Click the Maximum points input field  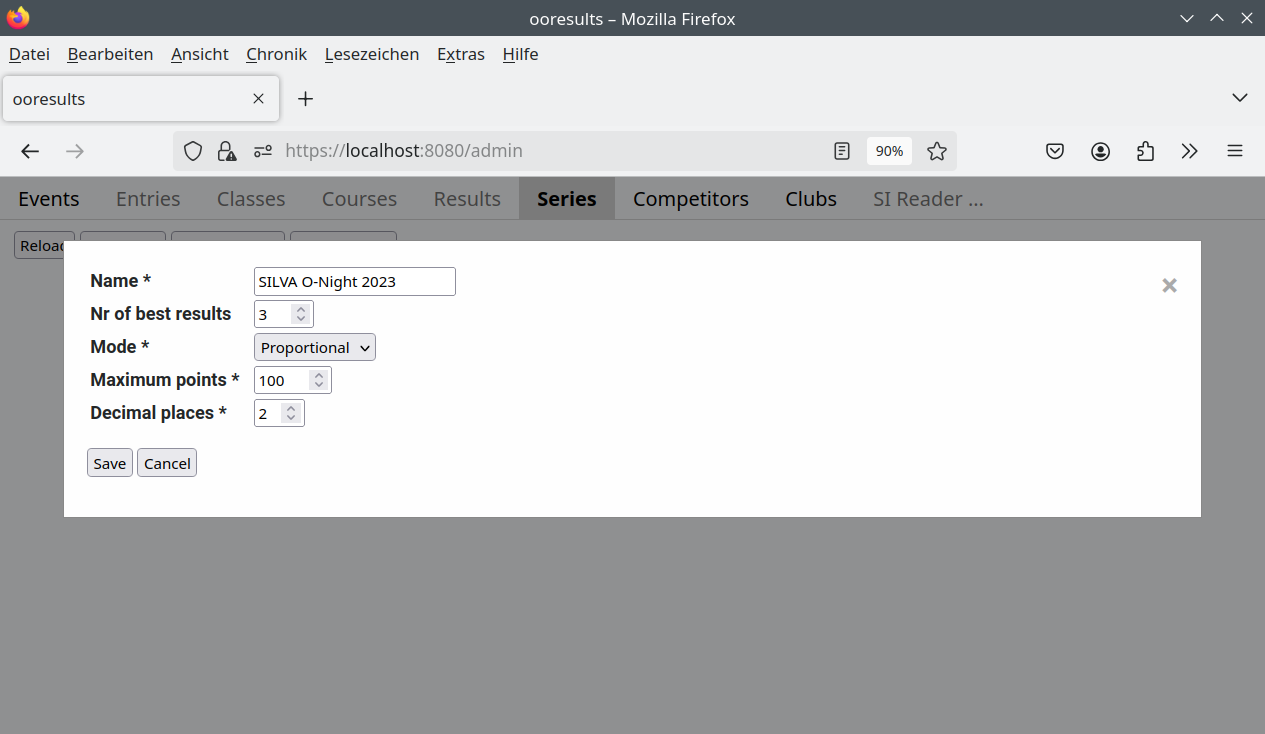293,380
